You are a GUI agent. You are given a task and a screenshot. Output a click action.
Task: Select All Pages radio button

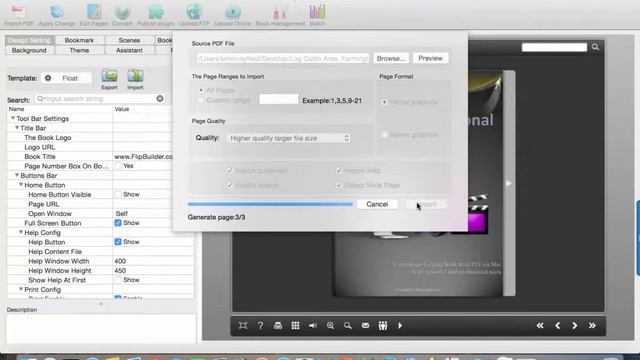pyautogui.click(x=201, y=90)
